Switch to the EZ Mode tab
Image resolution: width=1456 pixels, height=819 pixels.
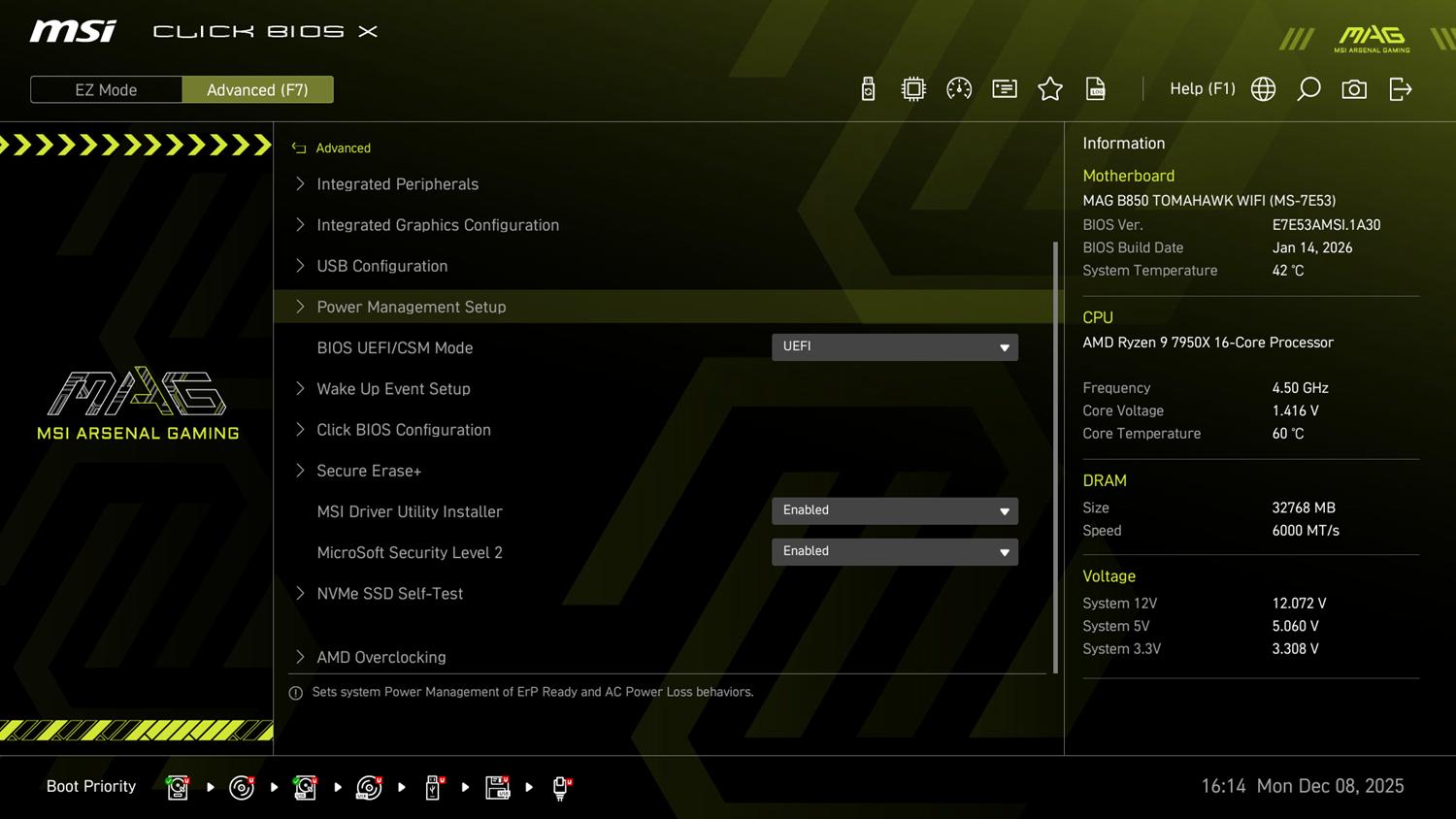[106, 89]
